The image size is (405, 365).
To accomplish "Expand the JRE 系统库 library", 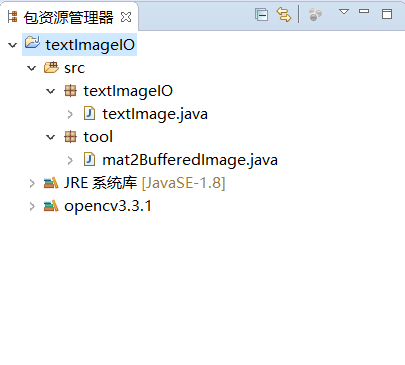I will pyautogui.click(x=32, y=183).
